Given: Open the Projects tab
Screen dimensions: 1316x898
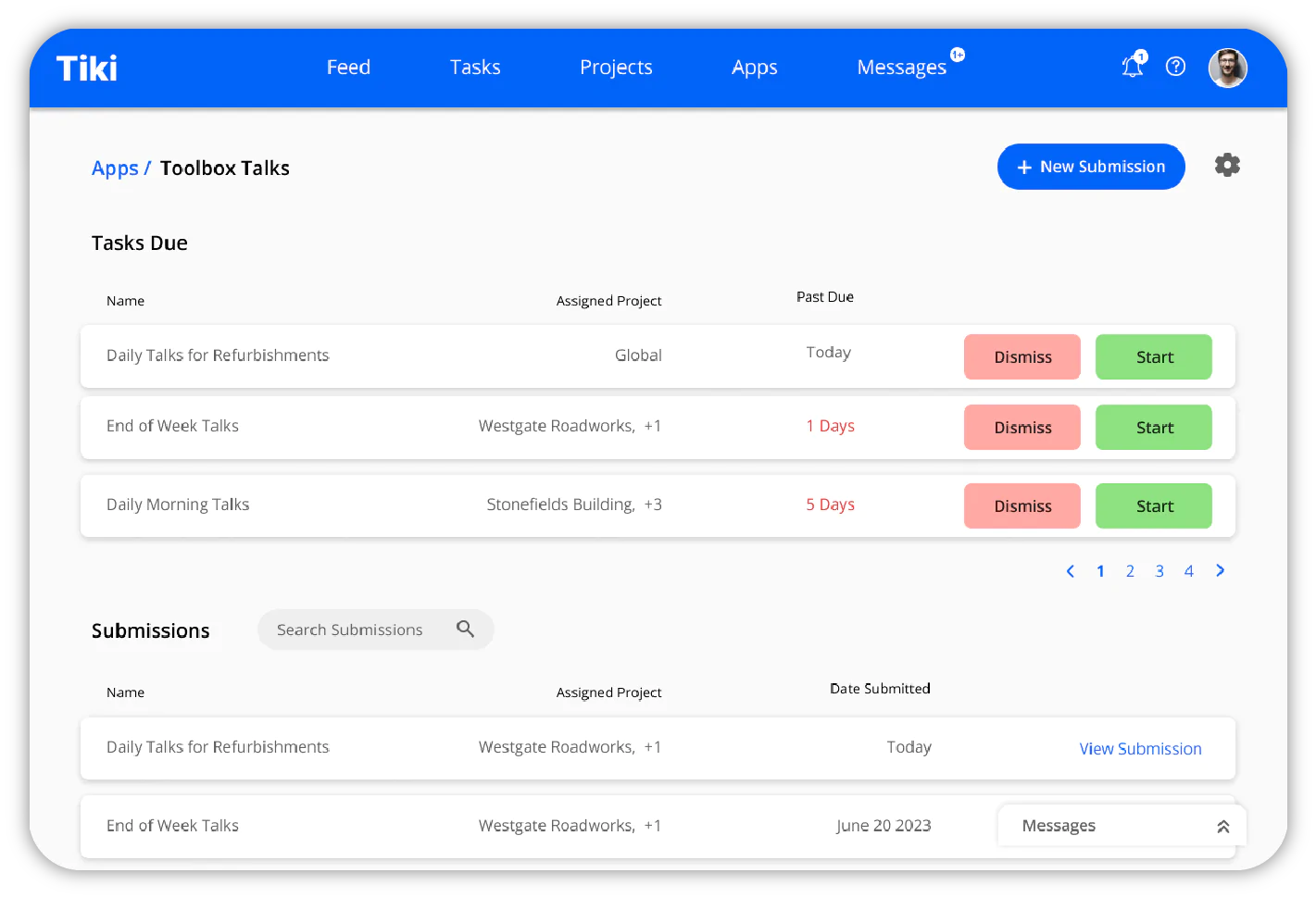Looking at the screenshot, I should [616, 68].
